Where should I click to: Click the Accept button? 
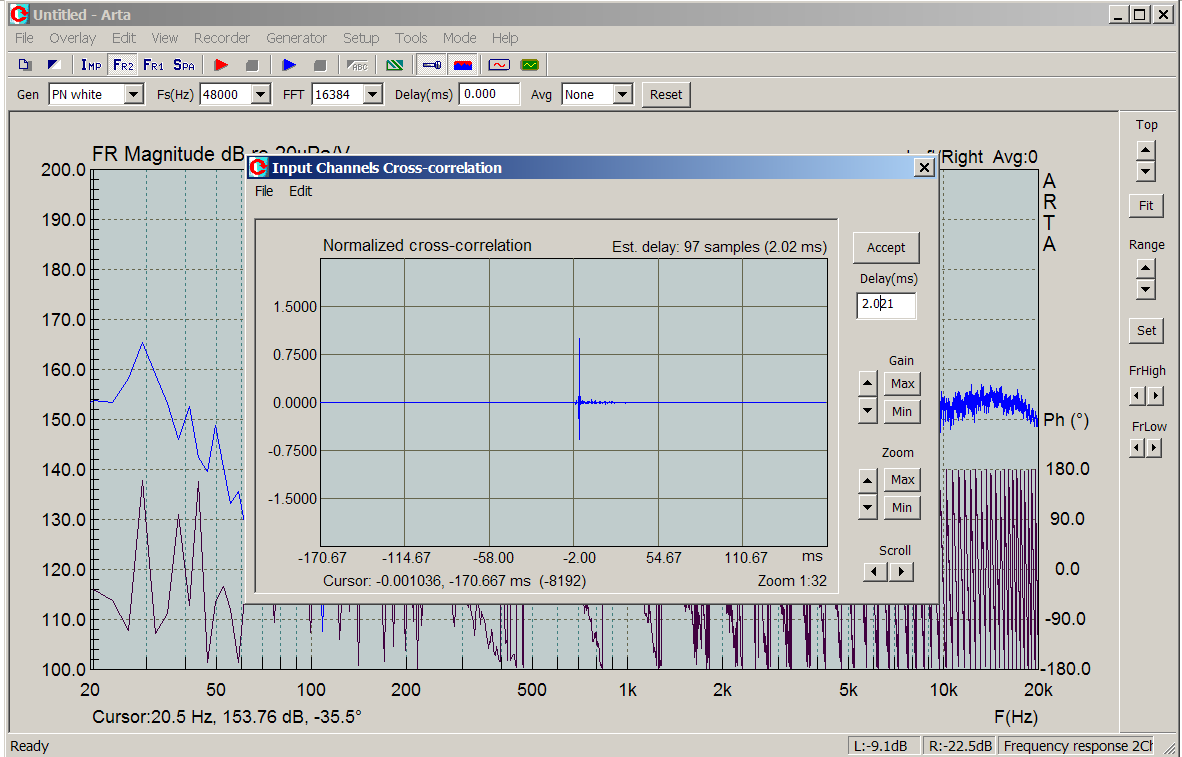[x=885, y=248]
